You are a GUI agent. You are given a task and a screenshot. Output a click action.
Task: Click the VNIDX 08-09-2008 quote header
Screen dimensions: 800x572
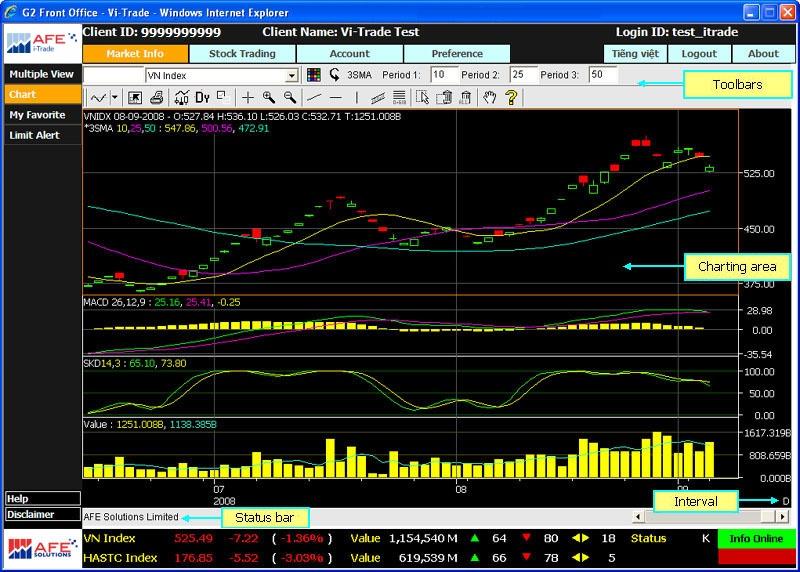tap(242, 116)
